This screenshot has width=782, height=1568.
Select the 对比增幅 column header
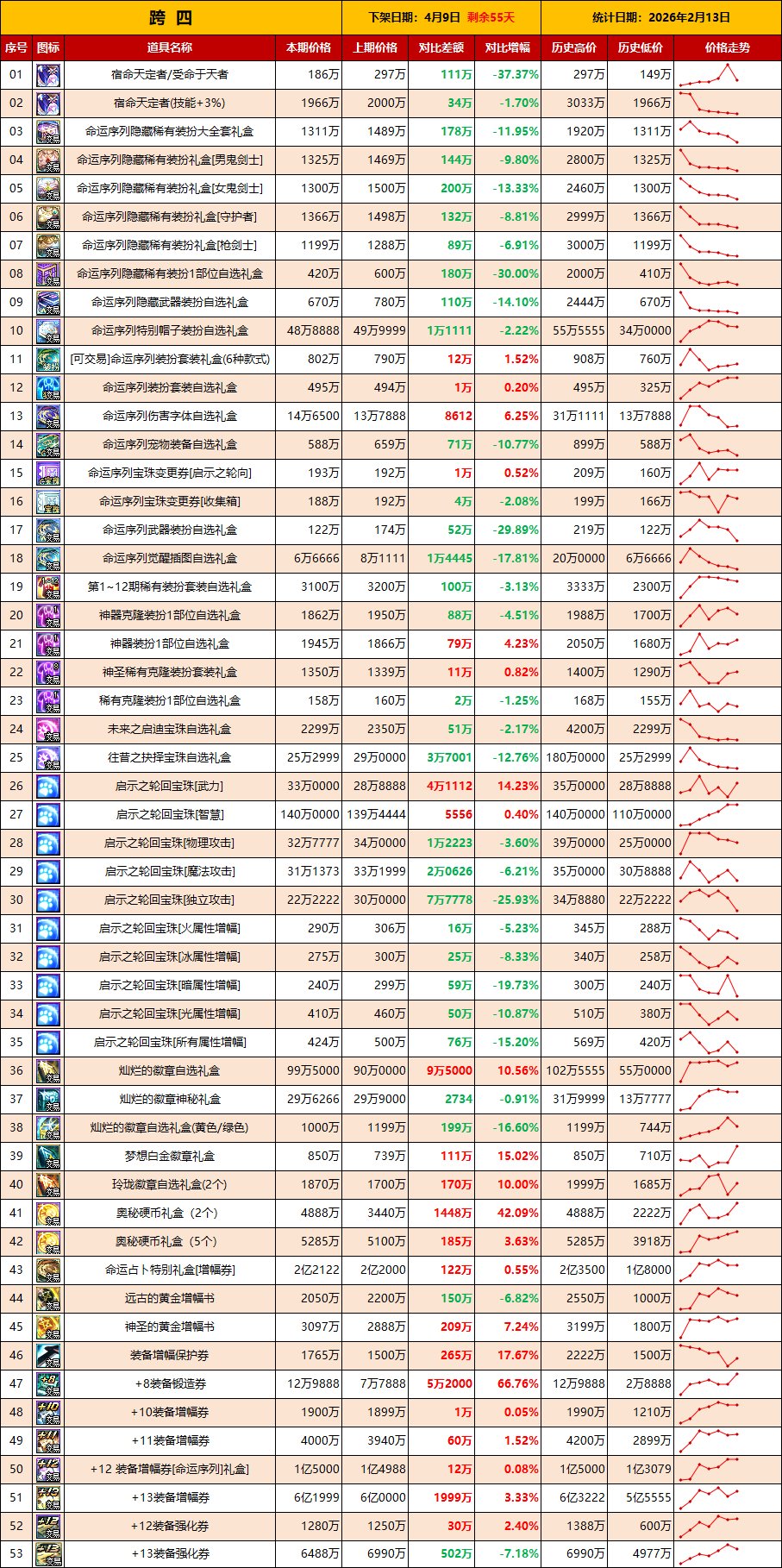(x=507, y=47)
